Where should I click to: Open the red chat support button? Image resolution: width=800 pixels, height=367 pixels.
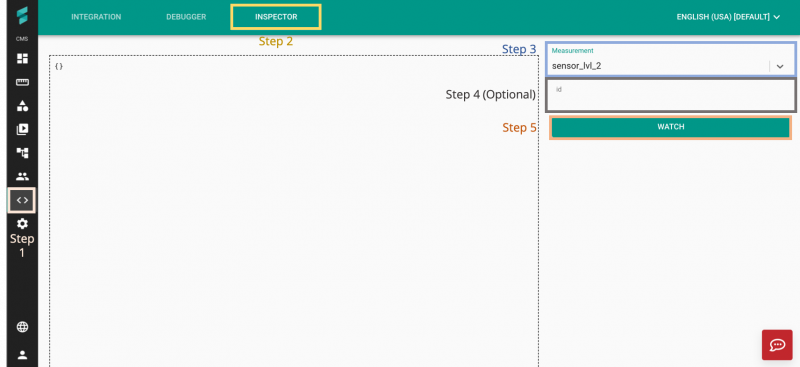click(x=777, y=345)
